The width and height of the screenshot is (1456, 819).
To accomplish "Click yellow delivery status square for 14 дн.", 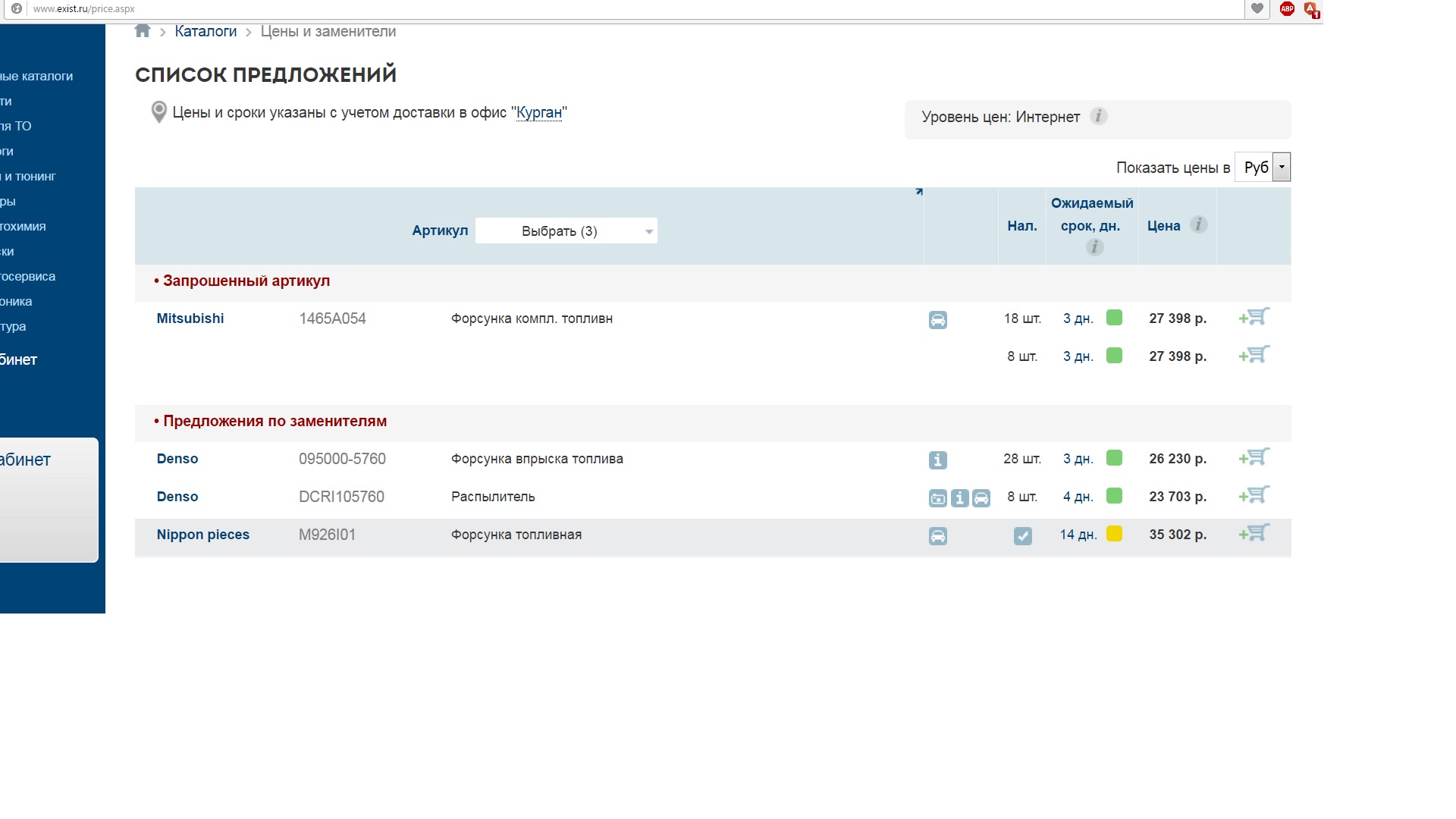I will coord(1114,534).
